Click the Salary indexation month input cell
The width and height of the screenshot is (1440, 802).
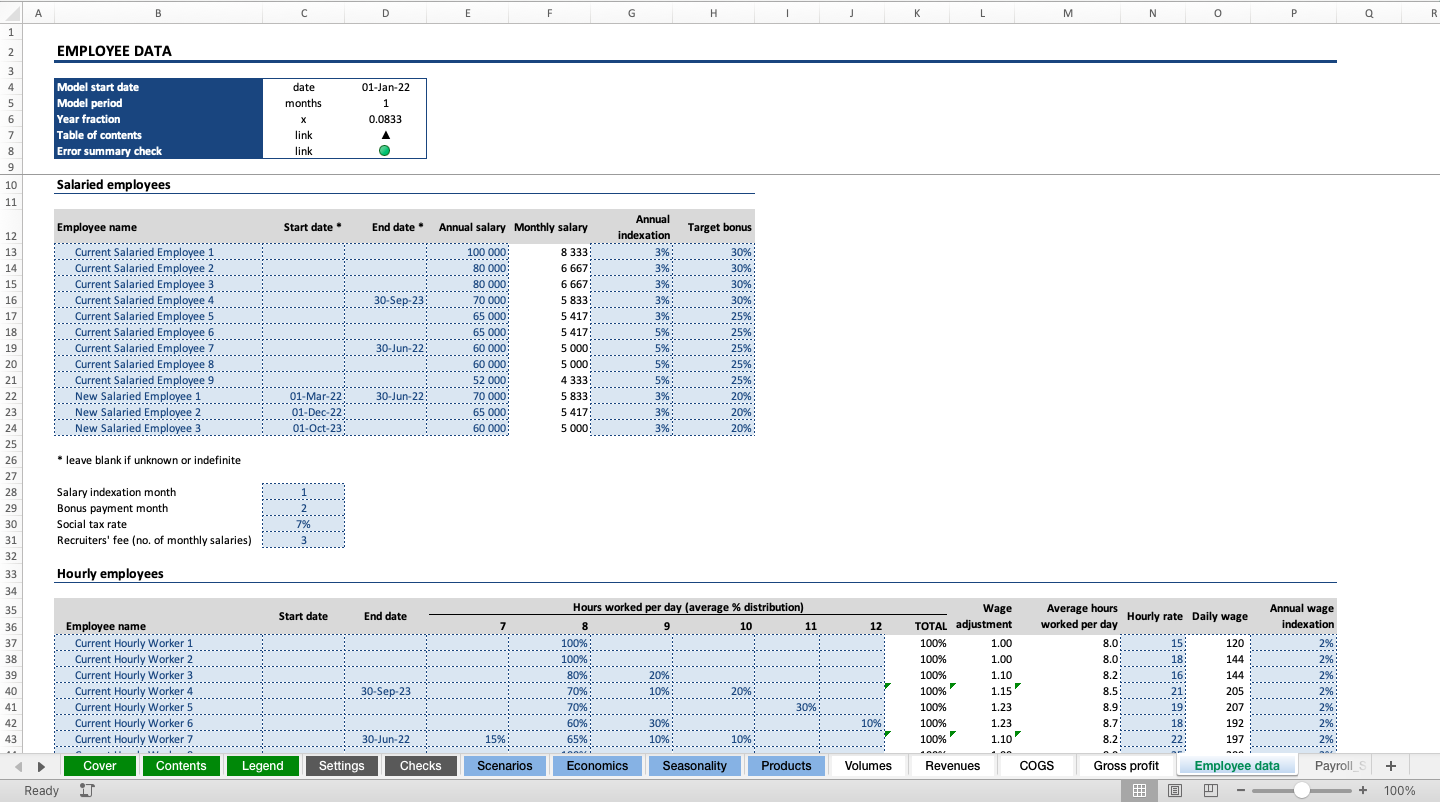[303, 492]
